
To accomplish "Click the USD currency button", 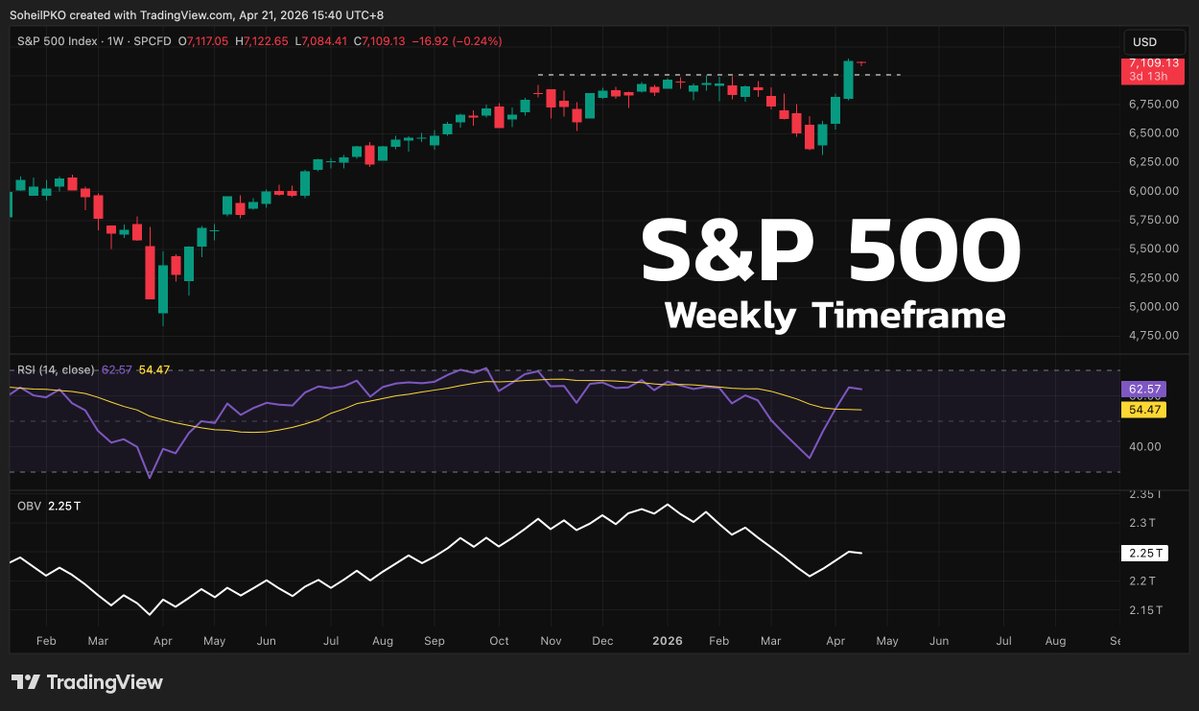I will [1153, 42].
